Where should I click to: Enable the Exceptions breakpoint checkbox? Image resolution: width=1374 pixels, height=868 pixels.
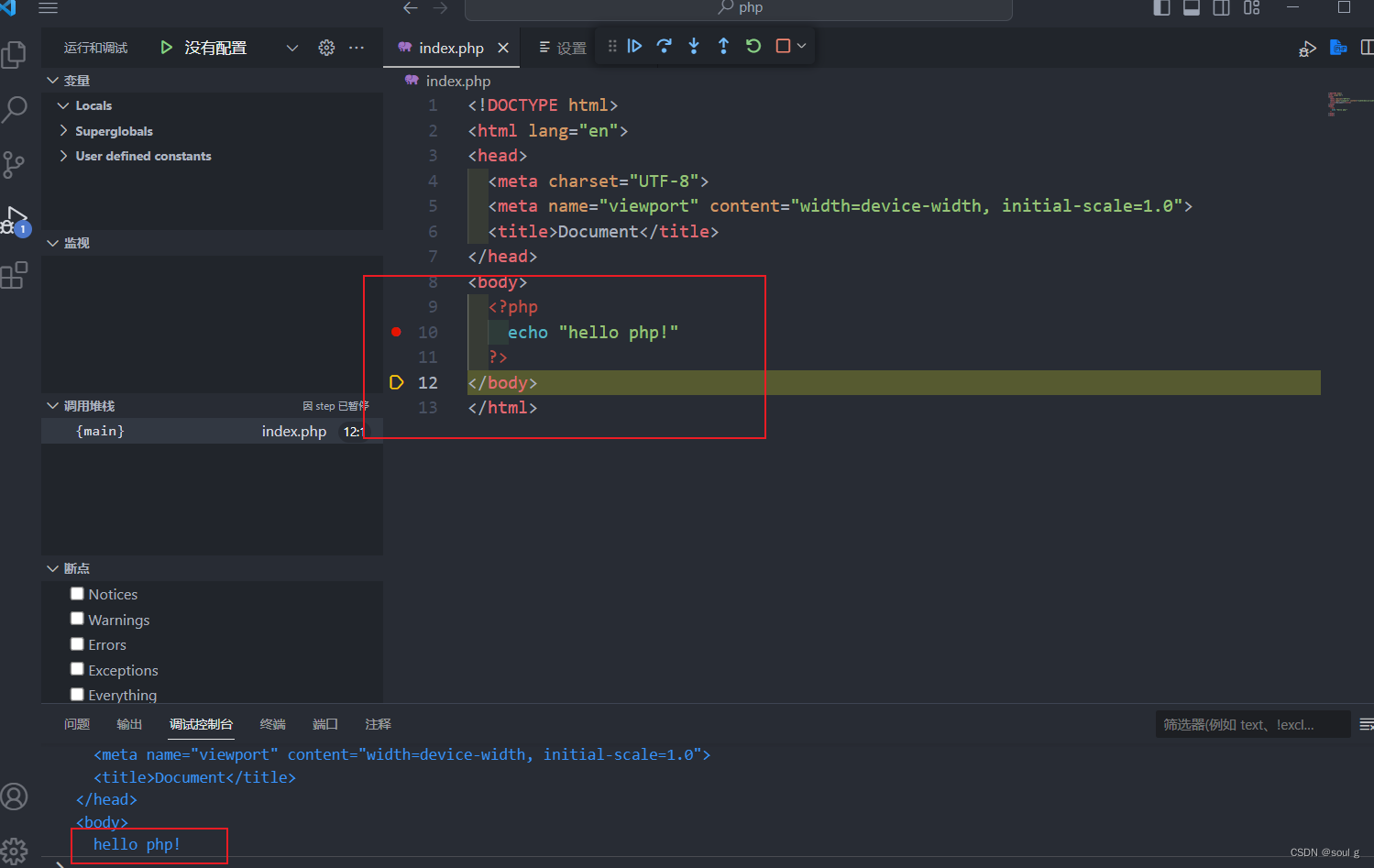pyautogui.click(x=77, y=669)
